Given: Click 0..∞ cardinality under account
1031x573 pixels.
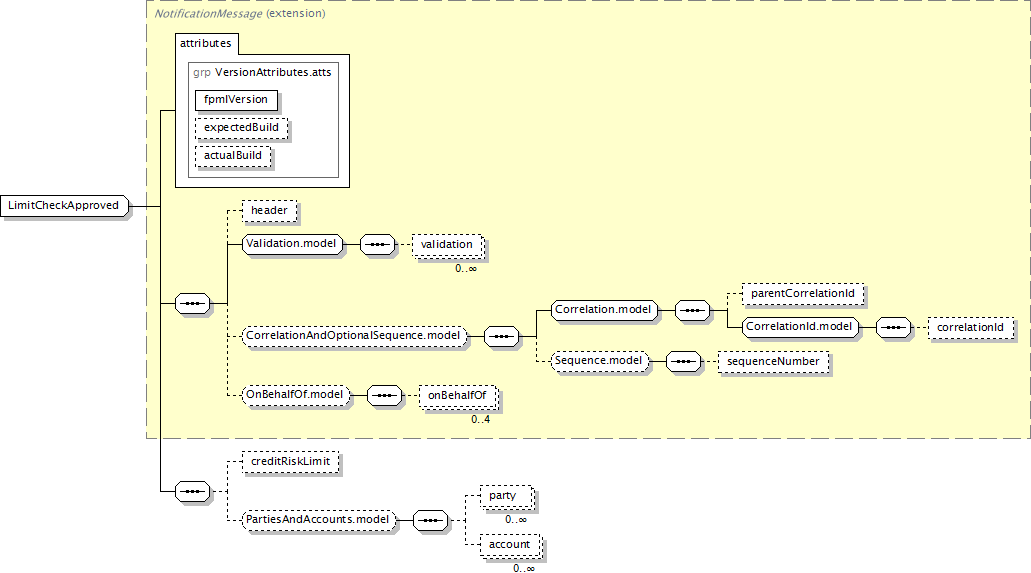Looking at the screenshot, I should [524, 568].
